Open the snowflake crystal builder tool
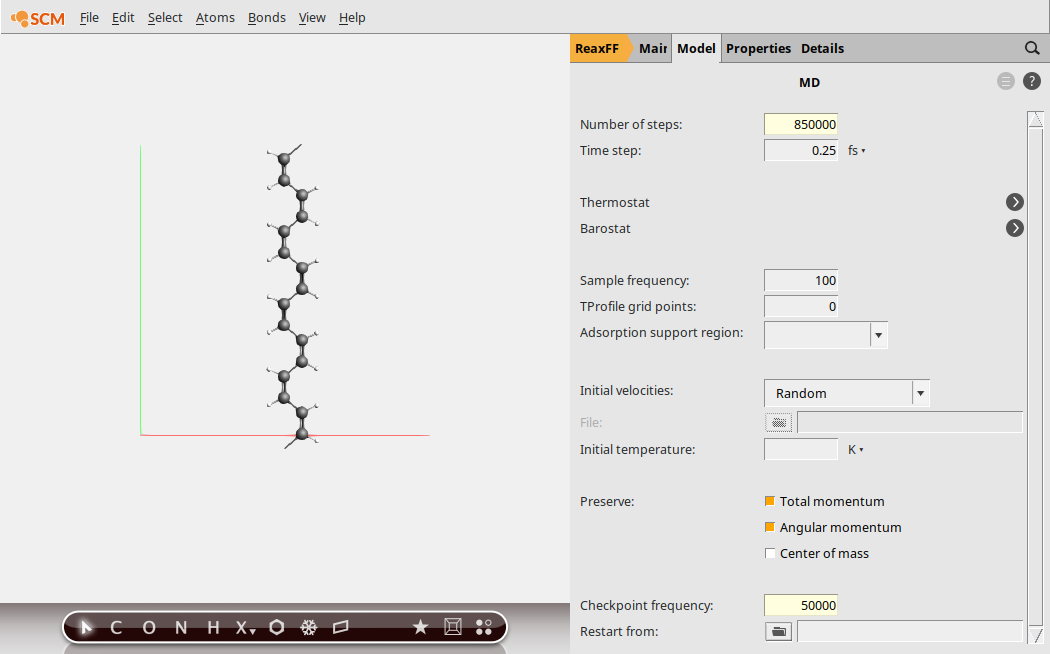The width and height of the screenshot is (1050, 654). coord(308,627)
